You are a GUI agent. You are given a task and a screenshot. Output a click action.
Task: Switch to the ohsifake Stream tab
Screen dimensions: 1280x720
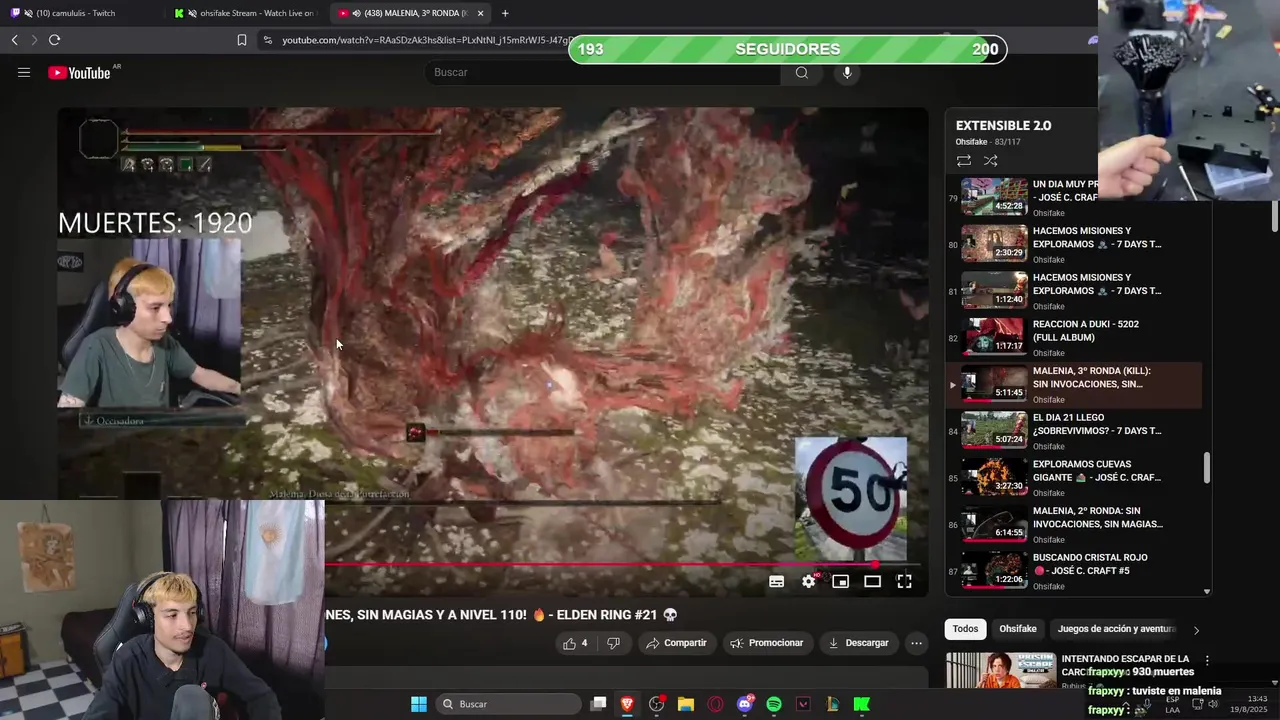point(248,13)
